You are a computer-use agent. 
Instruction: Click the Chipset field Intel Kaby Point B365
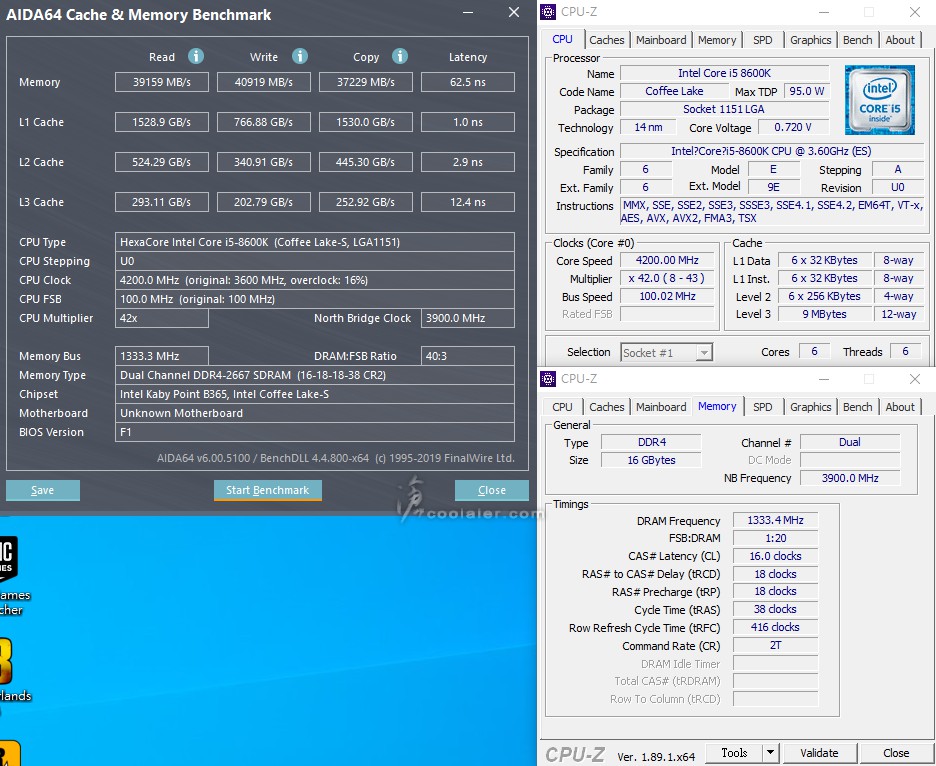point(315,394)
